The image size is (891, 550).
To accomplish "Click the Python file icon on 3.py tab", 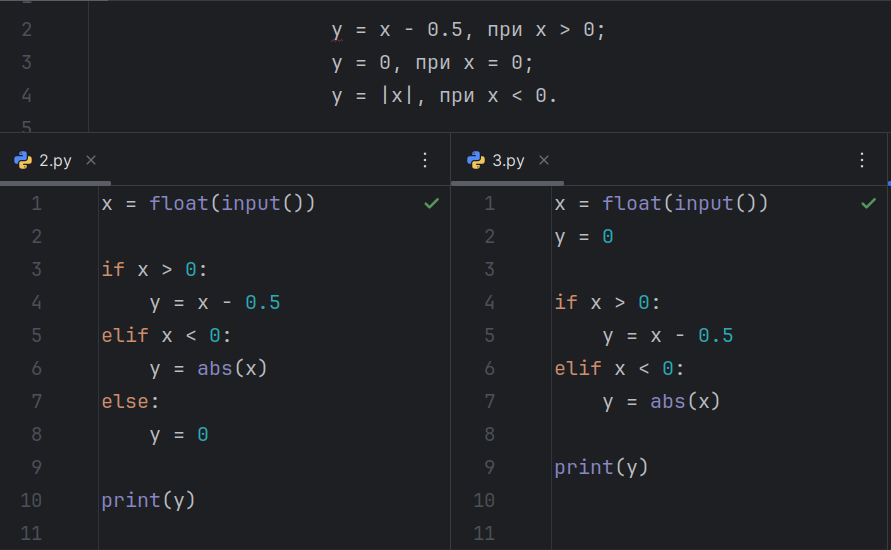I will (476, 161).
